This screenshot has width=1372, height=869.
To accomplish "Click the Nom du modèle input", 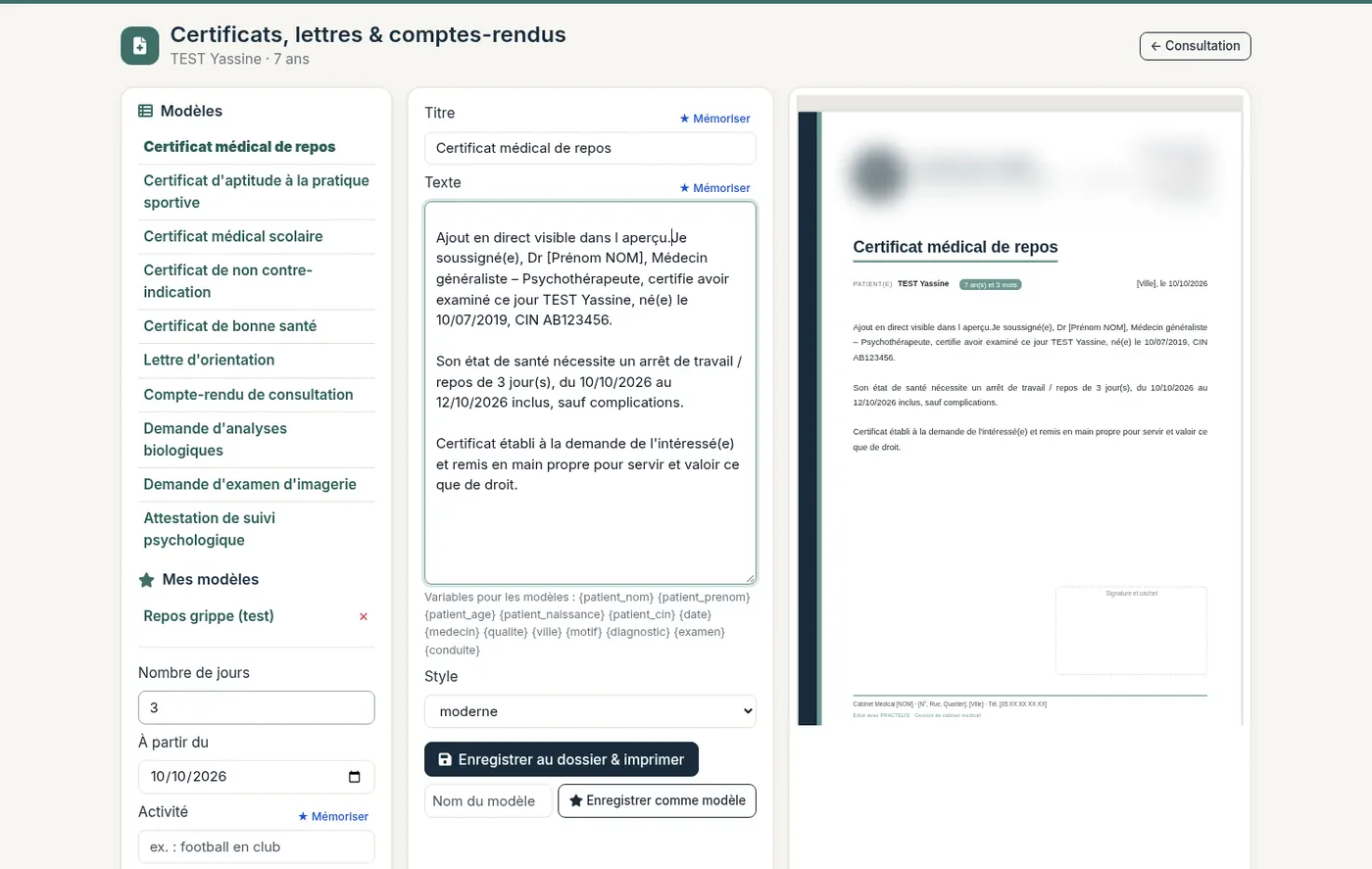I will click(488, 800).
